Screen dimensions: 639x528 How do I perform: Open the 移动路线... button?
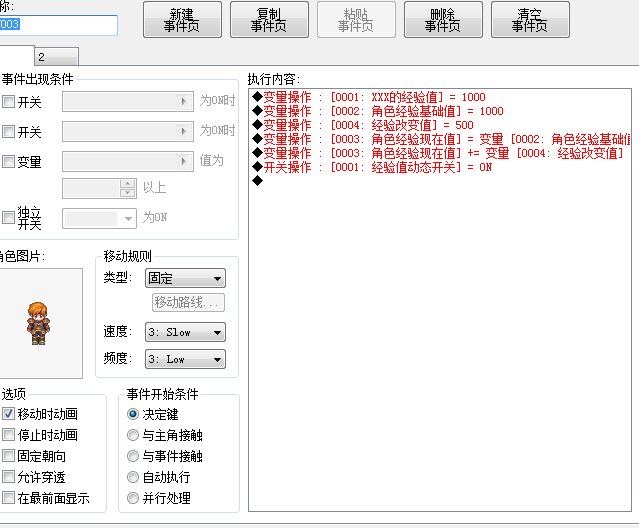(x=188, y=302)
